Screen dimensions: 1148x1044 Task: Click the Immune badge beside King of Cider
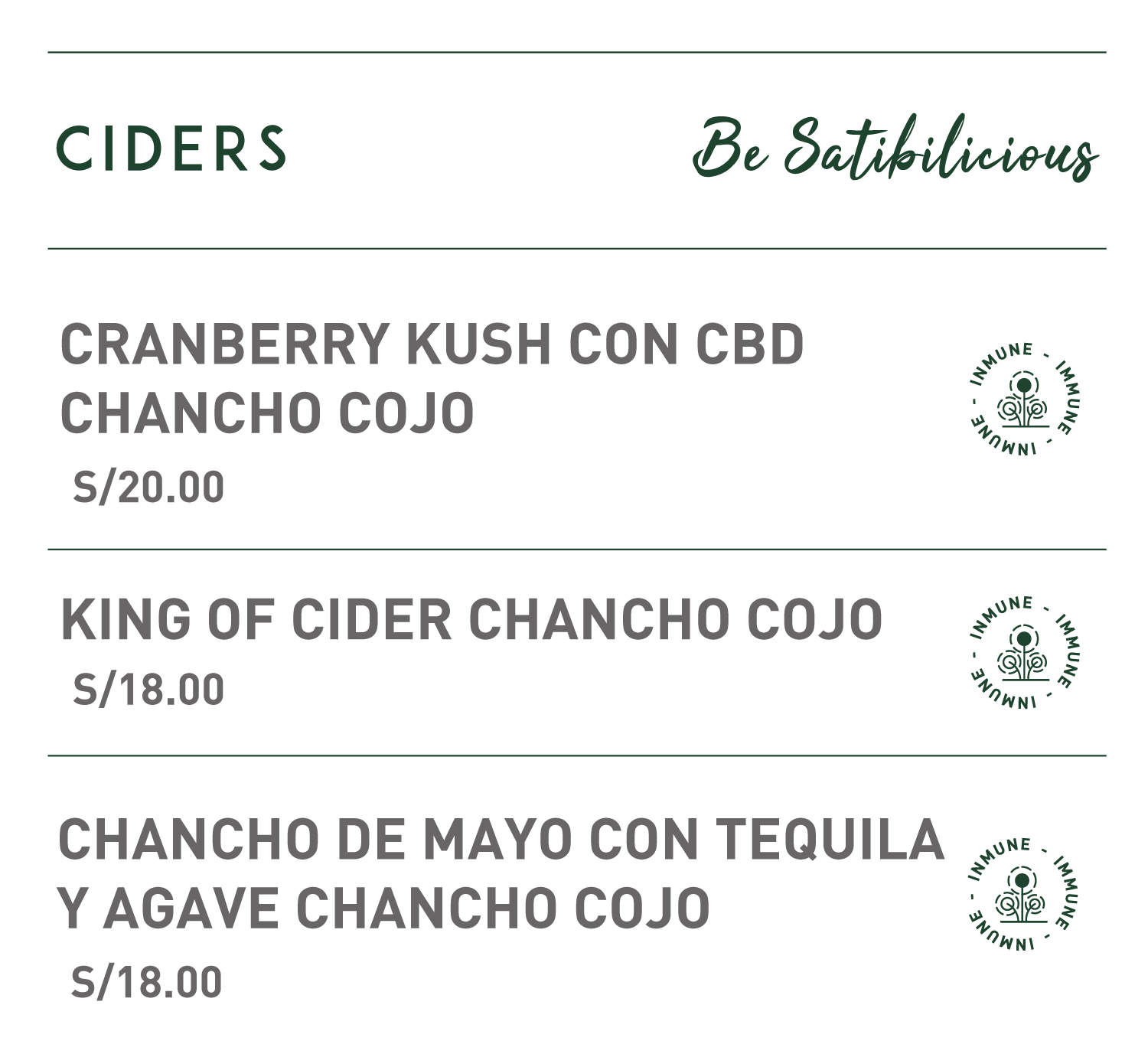click(x=1024, y=651)
